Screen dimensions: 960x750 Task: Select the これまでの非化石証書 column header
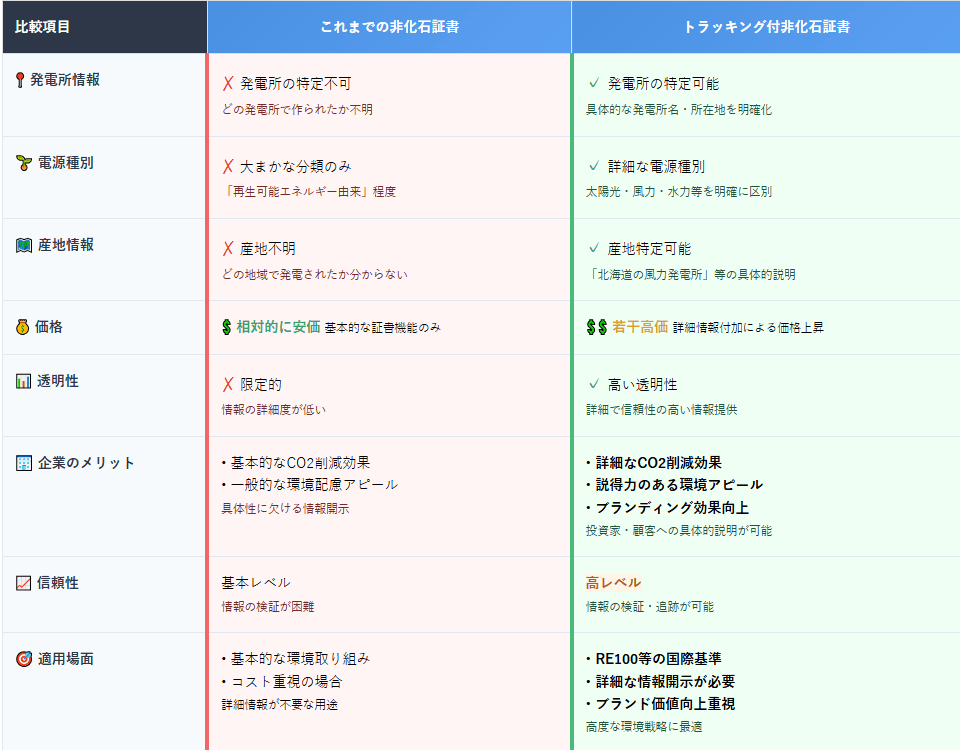click(389, 27)
